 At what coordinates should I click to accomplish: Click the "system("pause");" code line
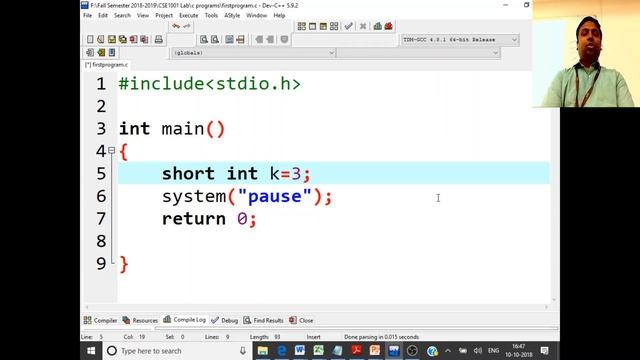[x=247, y=197]
